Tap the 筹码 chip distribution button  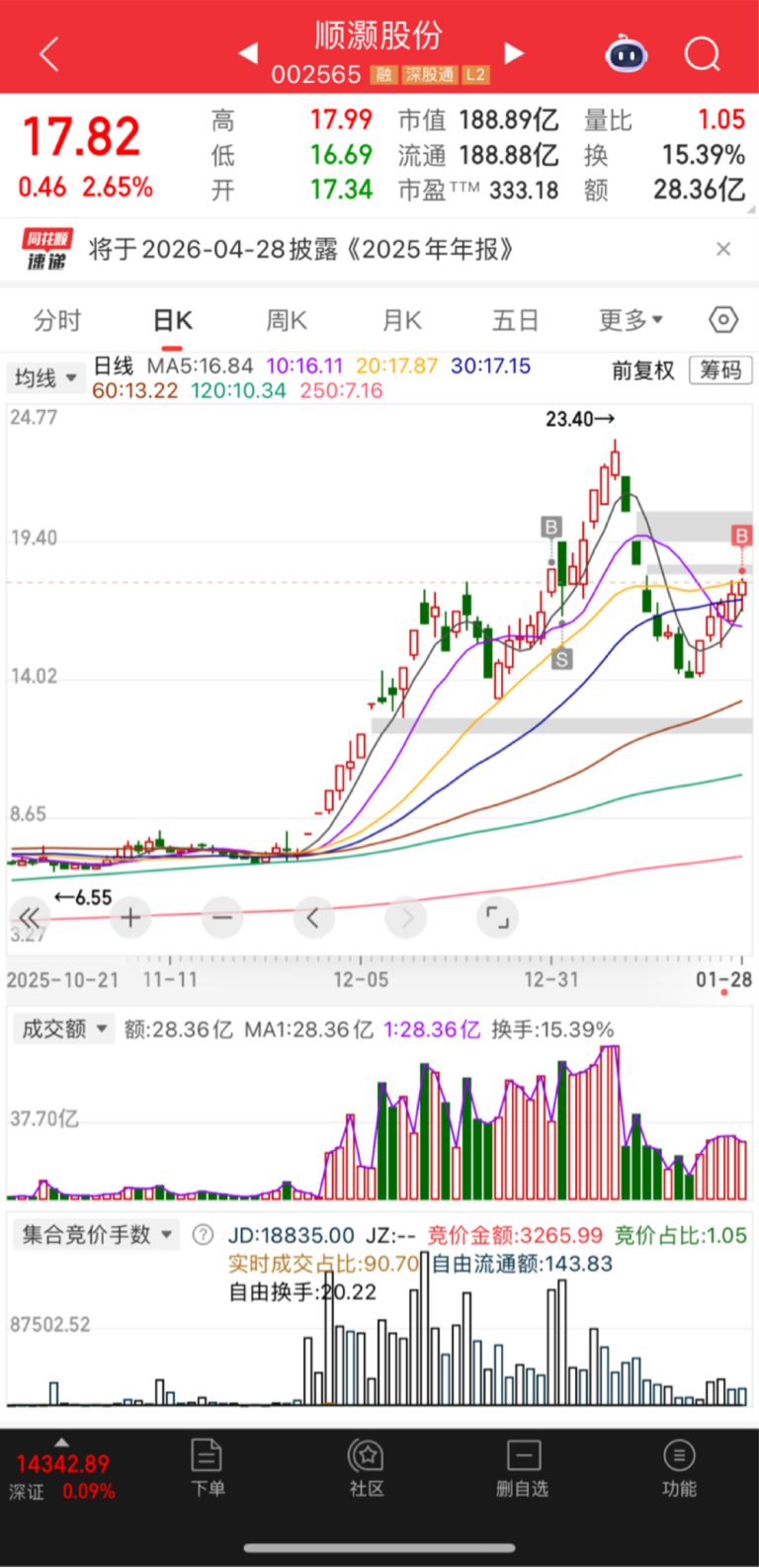pos(720,371)
